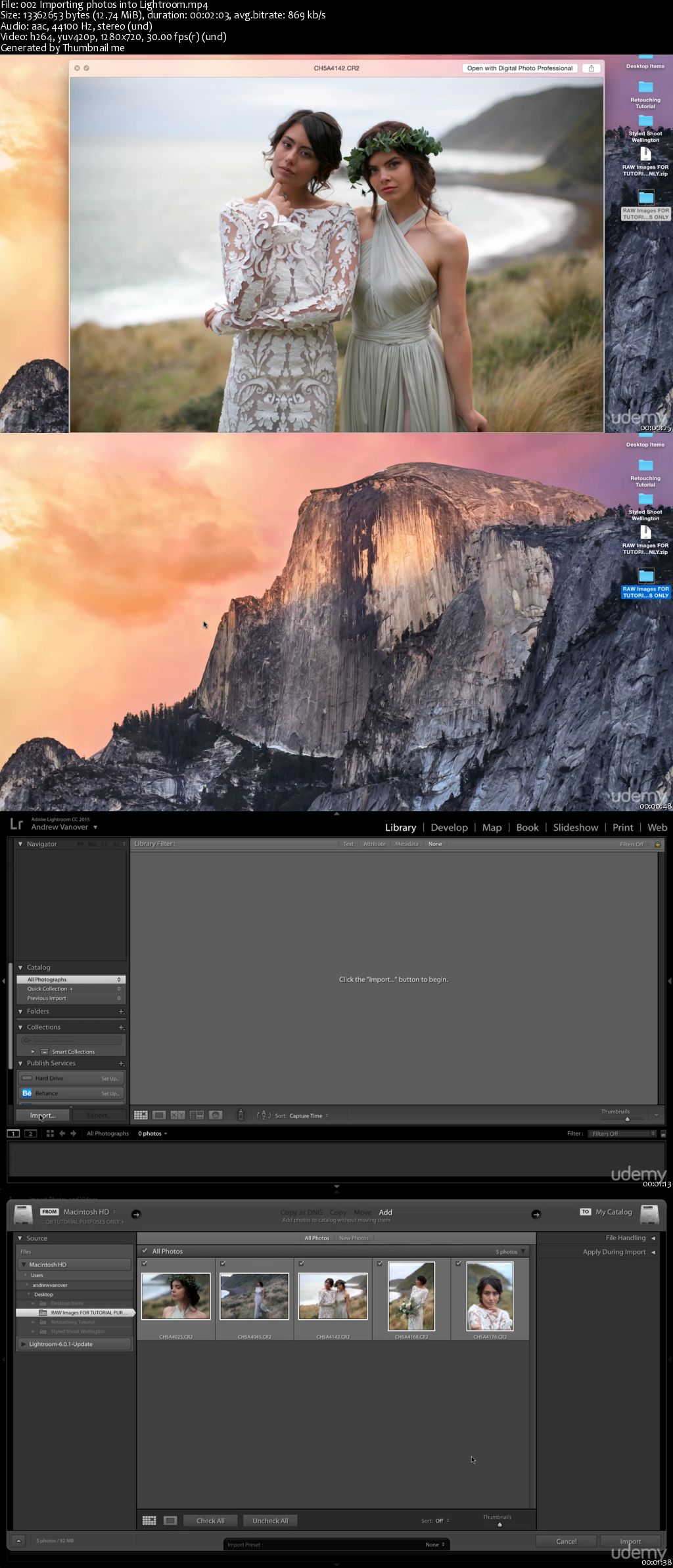Select New Photos tab in Import dialog
Screen dimensions: 673x1568
point(354,1238)
